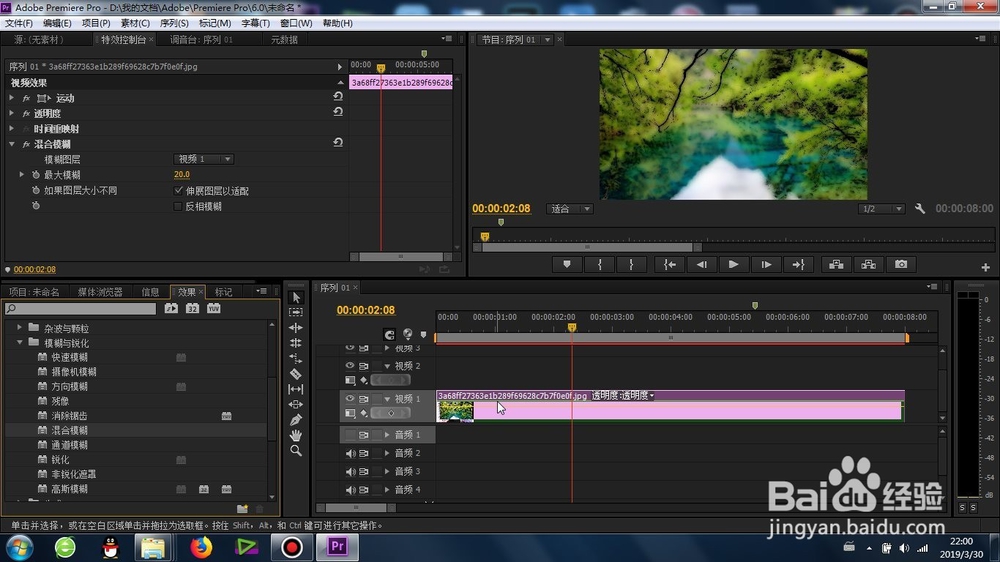Image resolution: width=1000 pixels, height=562 pixels.
Task: Expand 音频 1 track
Action: tap(386, 435)
